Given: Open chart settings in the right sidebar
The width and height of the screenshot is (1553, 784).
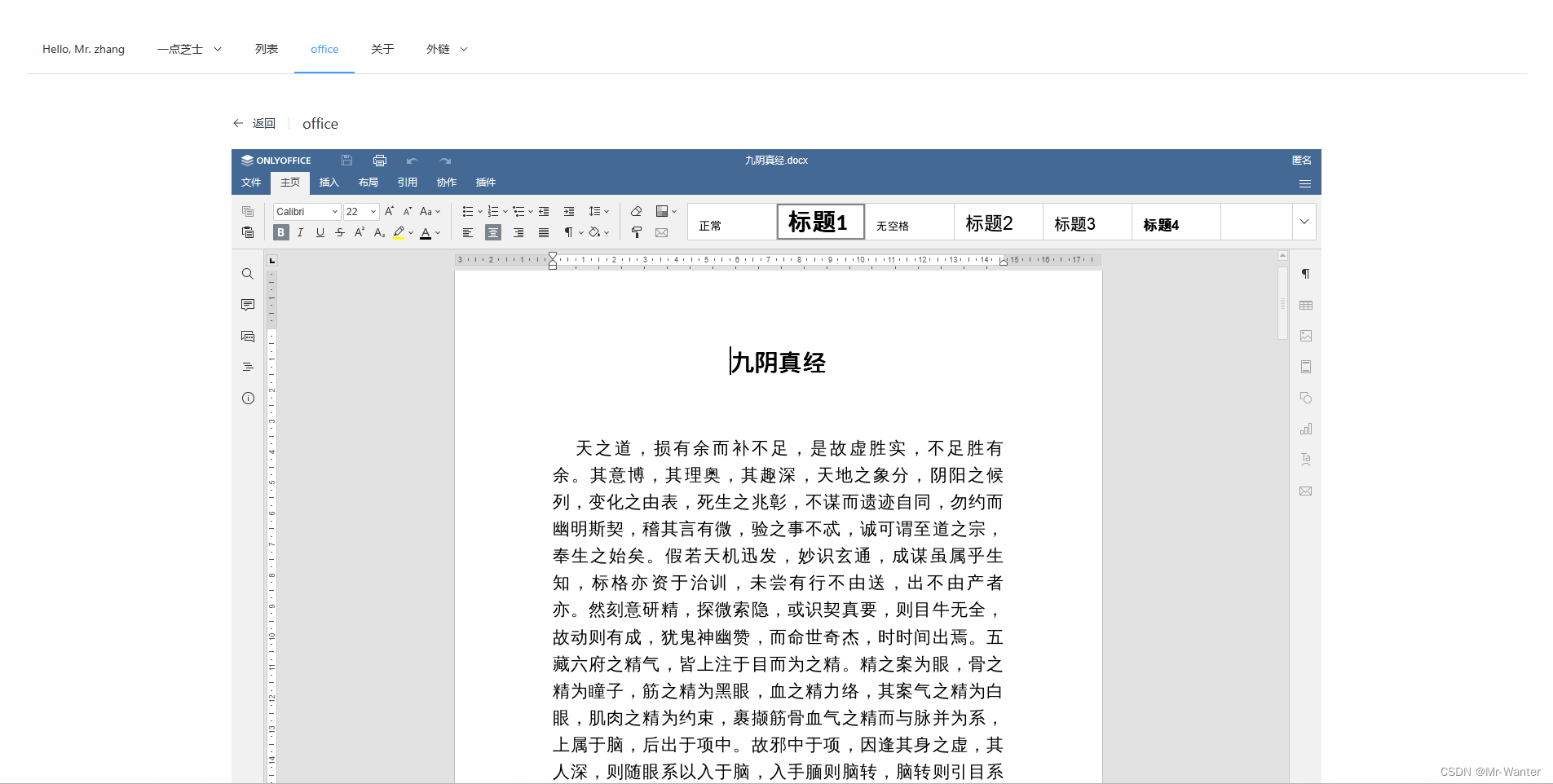Looking at the screenshot, I should point(1305,428).
